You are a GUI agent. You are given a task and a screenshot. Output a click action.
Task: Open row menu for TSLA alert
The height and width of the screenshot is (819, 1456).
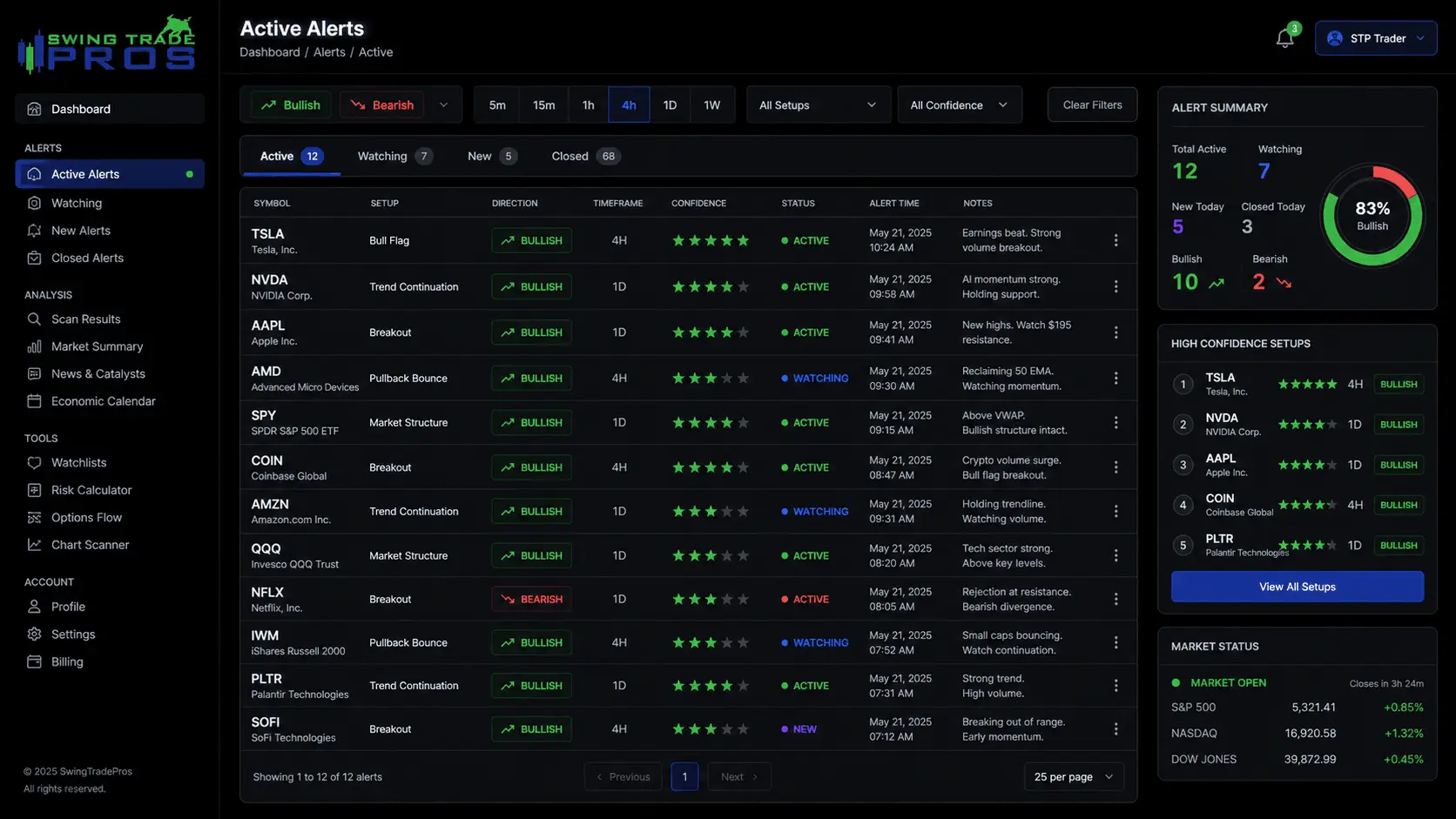(x=1116, y=240)
